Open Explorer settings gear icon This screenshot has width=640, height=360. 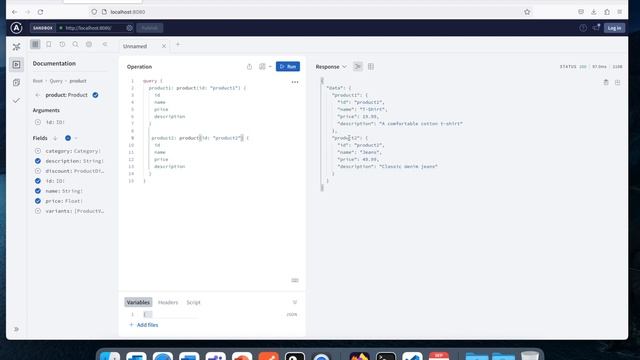(89, 44)
